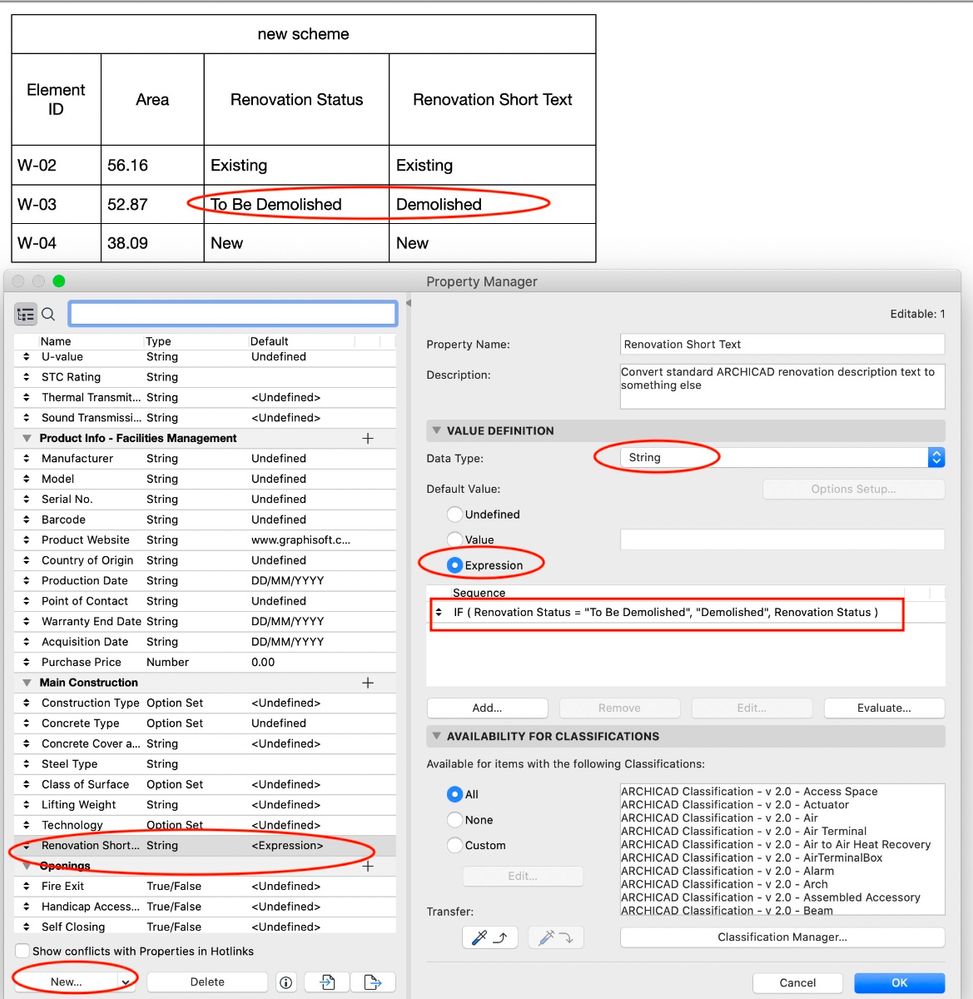Select the Warranty End Date property row
Image resolution: width=973 pixels, height=999 pixels.
(205, 622)
